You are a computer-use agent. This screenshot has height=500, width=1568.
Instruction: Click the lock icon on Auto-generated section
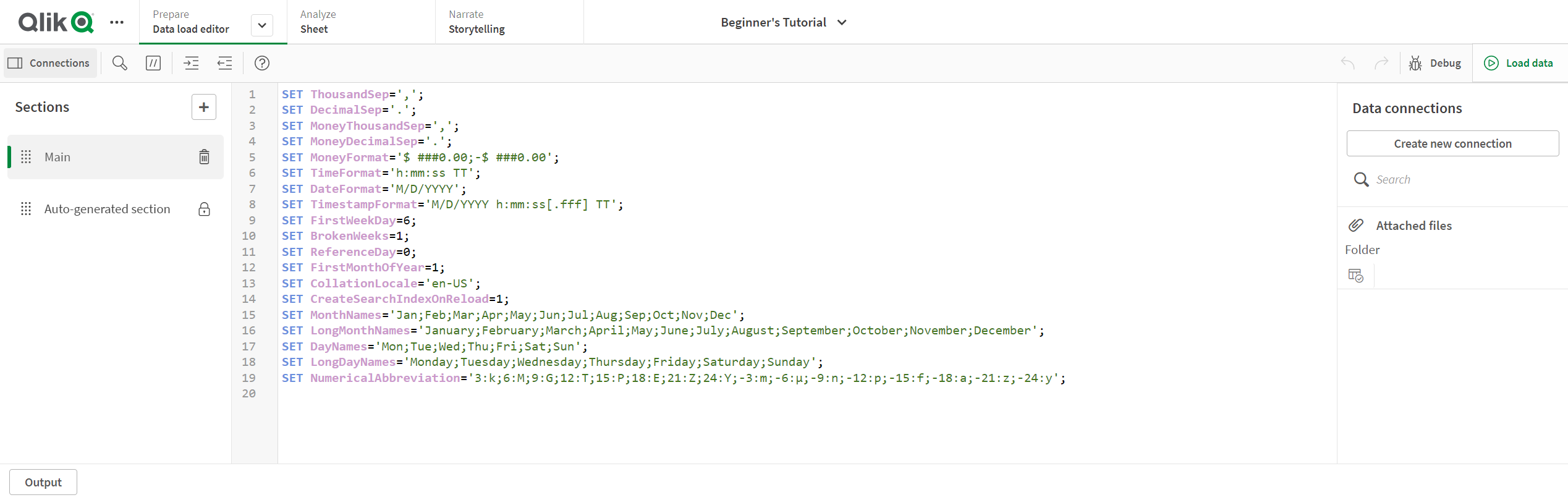pos(204,209)
